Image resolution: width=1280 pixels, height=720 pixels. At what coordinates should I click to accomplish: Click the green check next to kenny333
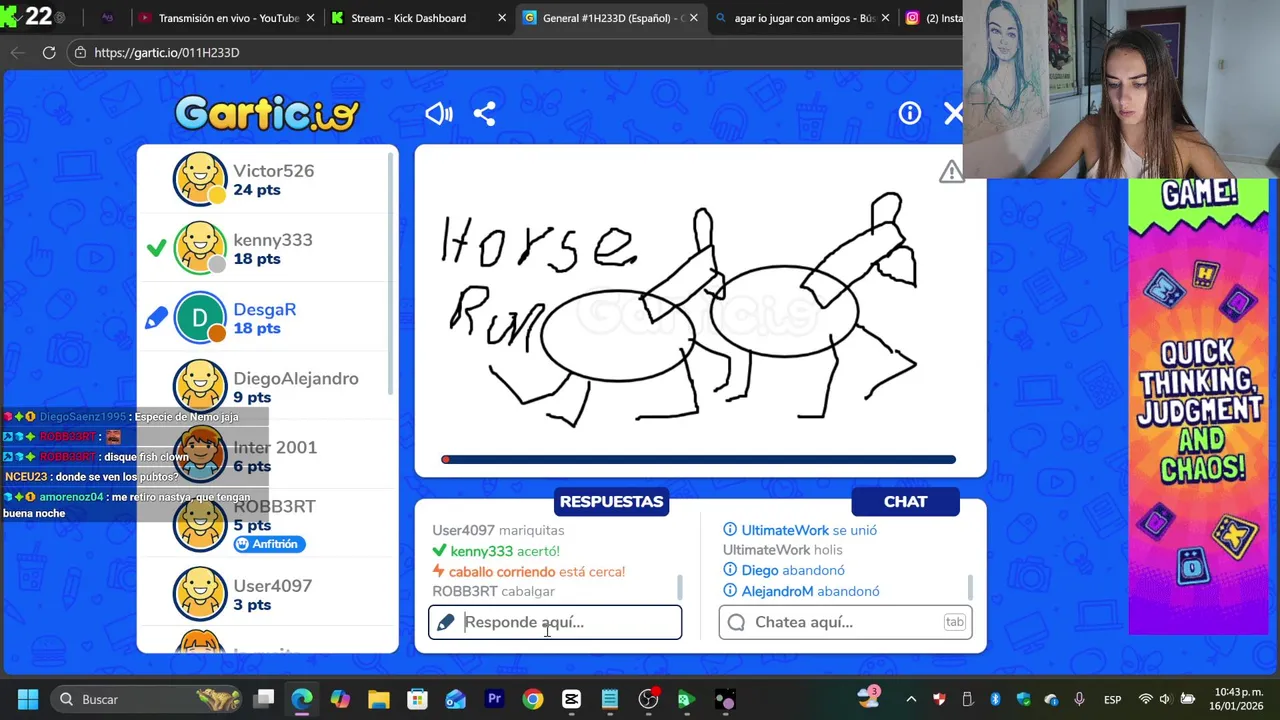(156, 248)
